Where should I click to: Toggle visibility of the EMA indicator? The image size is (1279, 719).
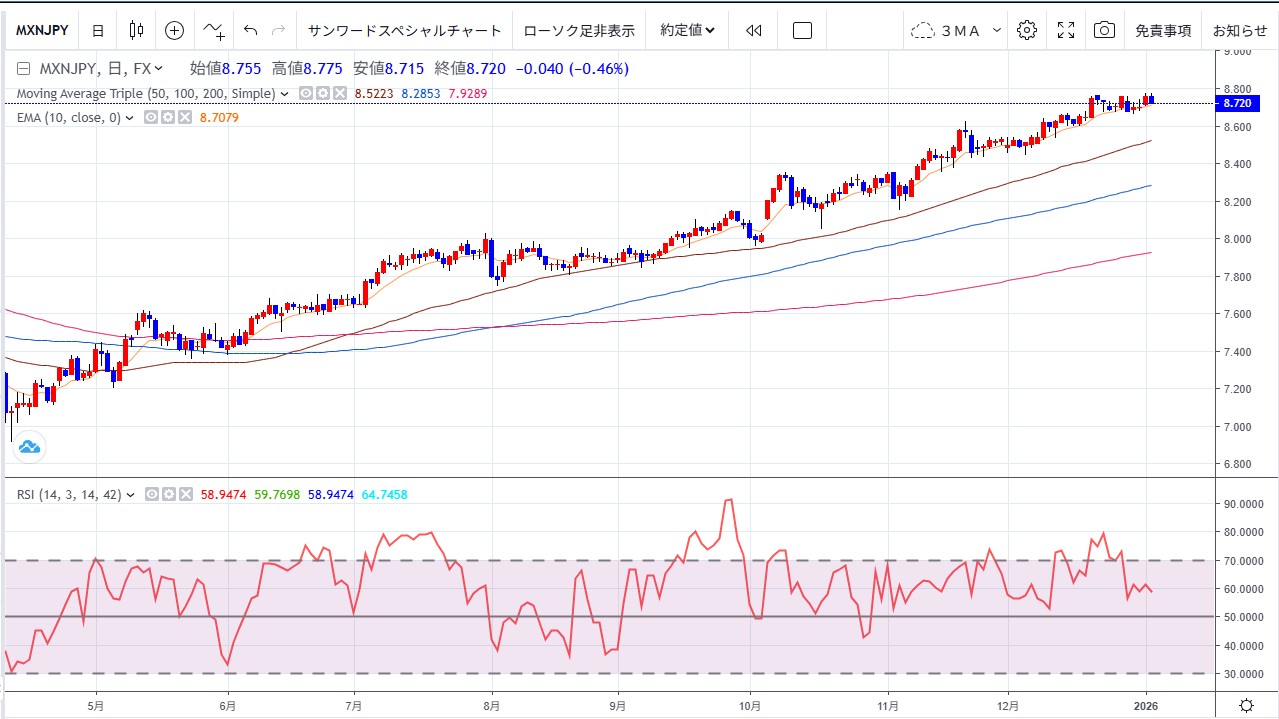[x=151, y=118]
